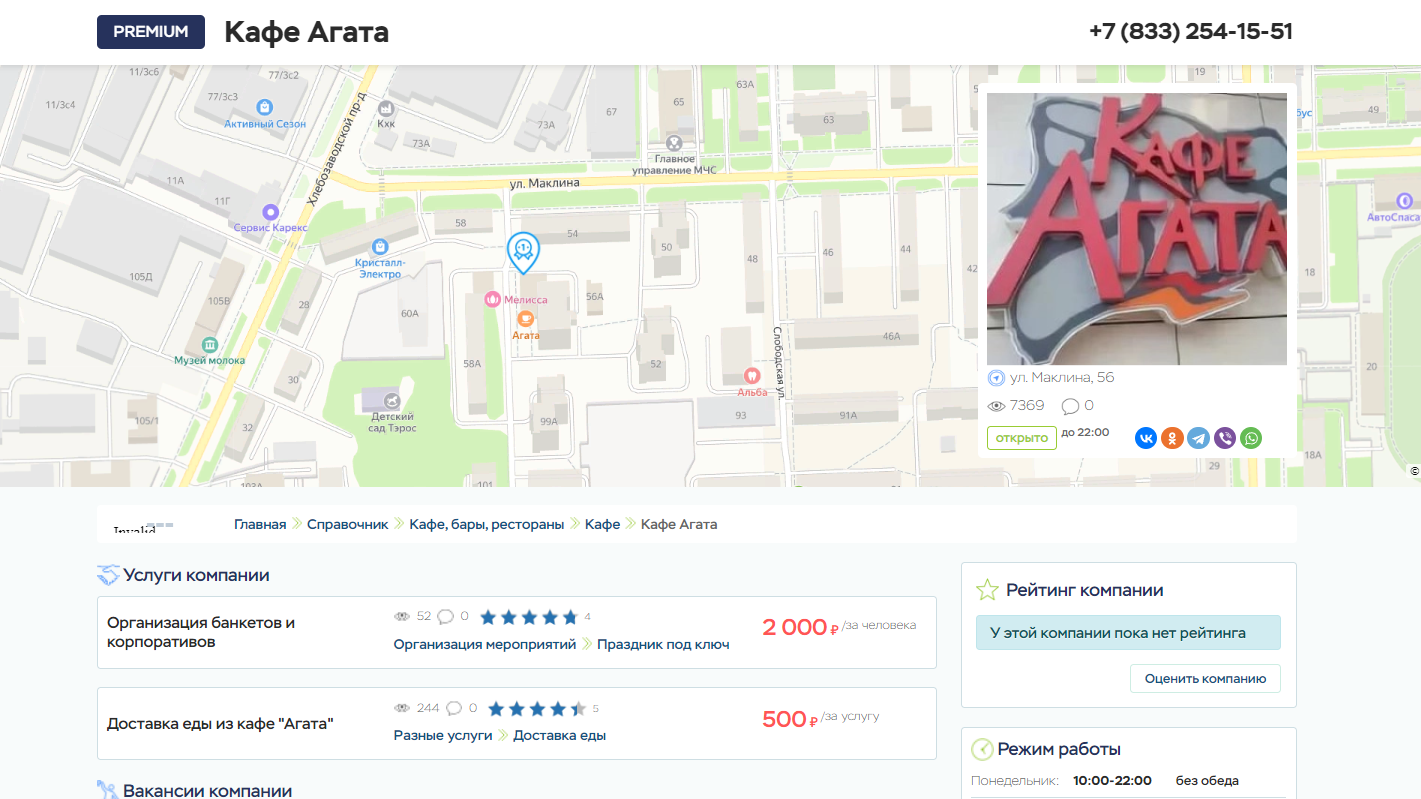This screenshot has width=1421, height=799.
Task: Click the открыто status button
Action: 1021,438
